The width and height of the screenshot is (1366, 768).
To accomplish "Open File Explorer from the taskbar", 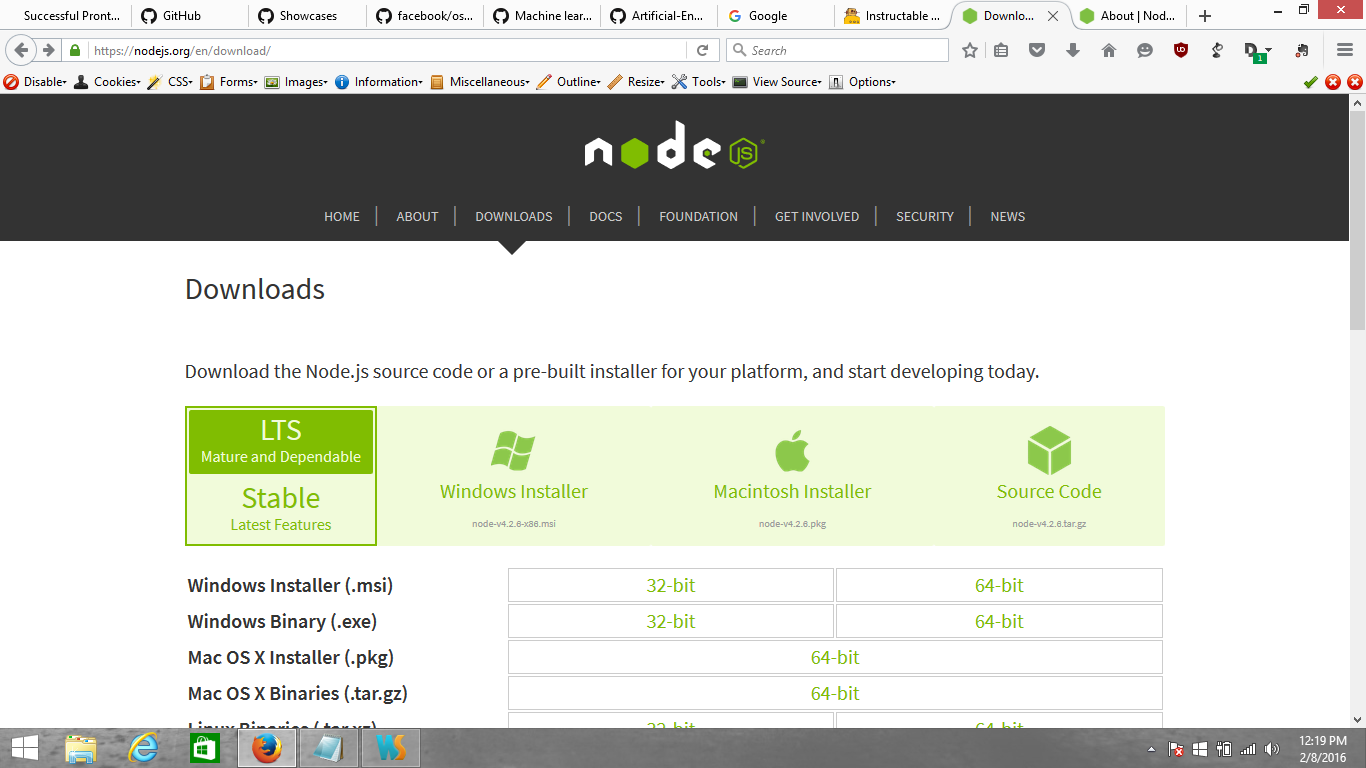I will coord(81,748).
